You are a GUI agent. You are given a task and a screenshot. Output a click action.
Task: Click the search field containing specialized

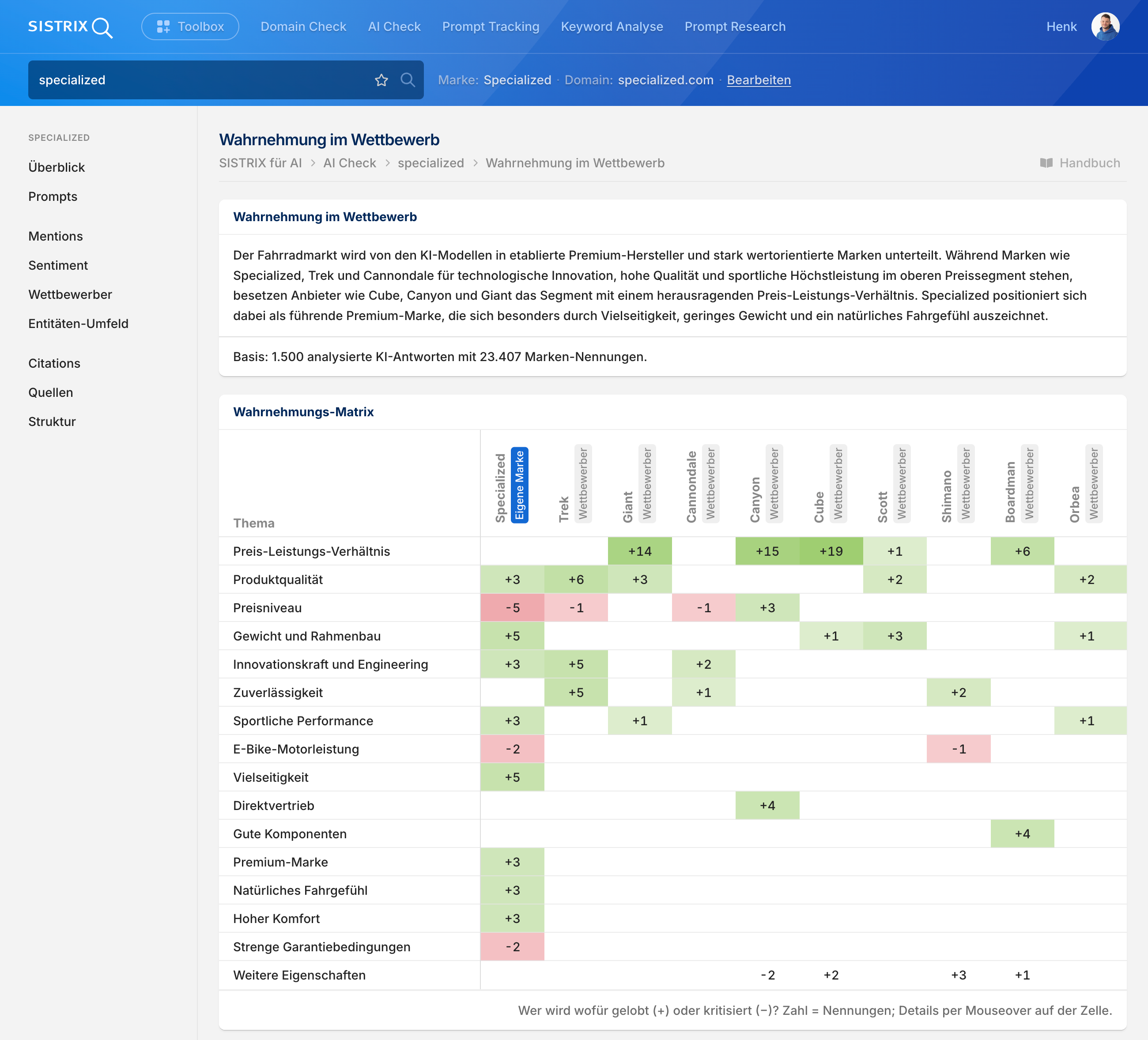pyautogui.click(x=226, y=80)
